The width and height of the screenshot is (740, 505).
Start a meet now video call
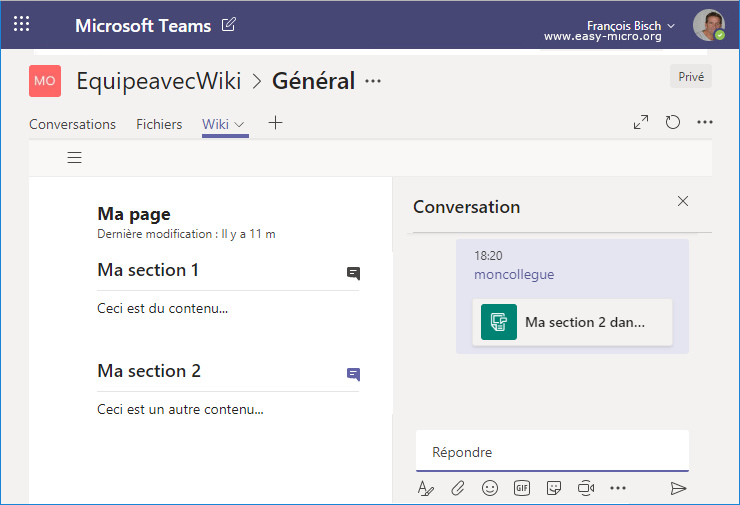tap(586, 488)
